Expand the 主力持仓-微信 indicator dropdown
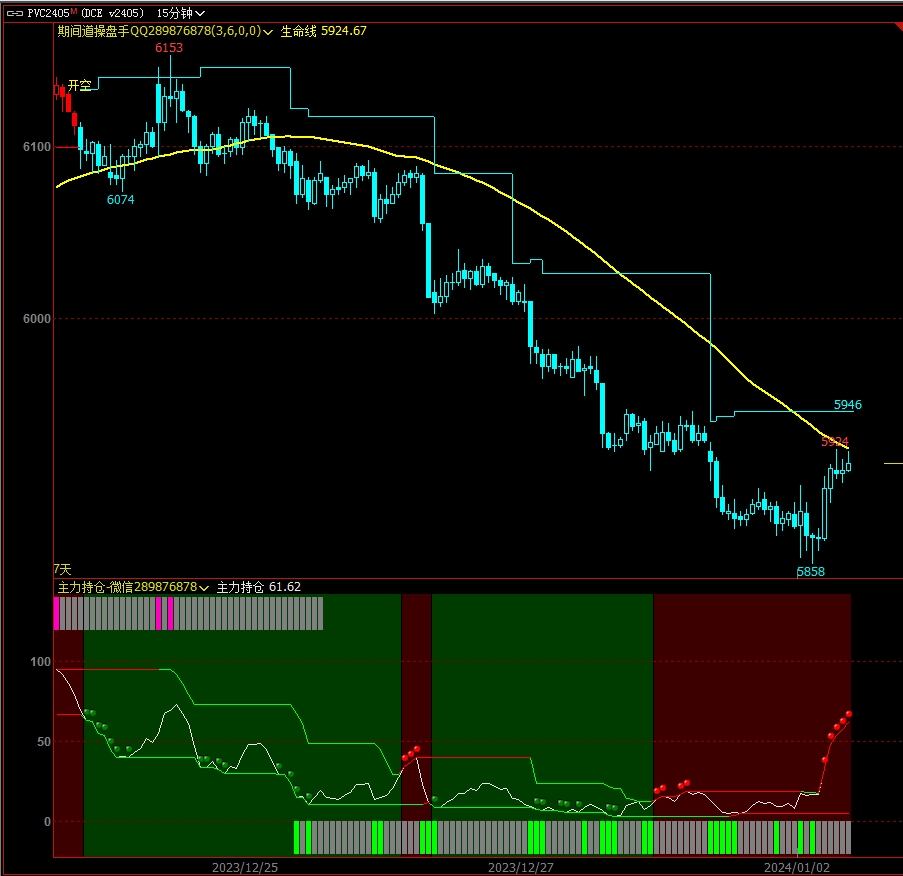The image size is (903, 876). [204, 588]
